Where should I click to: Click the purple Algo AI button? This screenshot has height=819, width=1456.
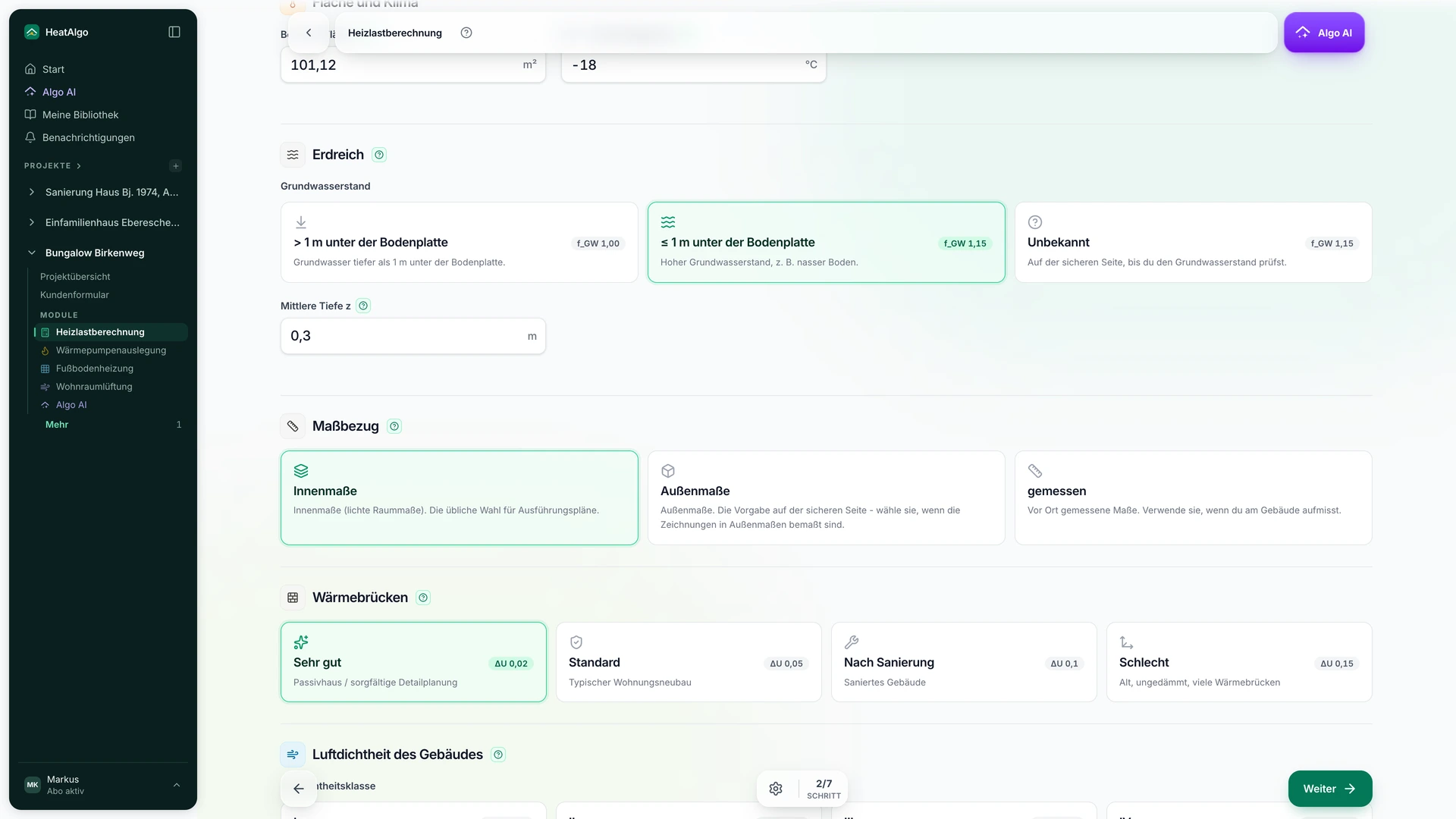[1324, 33]
